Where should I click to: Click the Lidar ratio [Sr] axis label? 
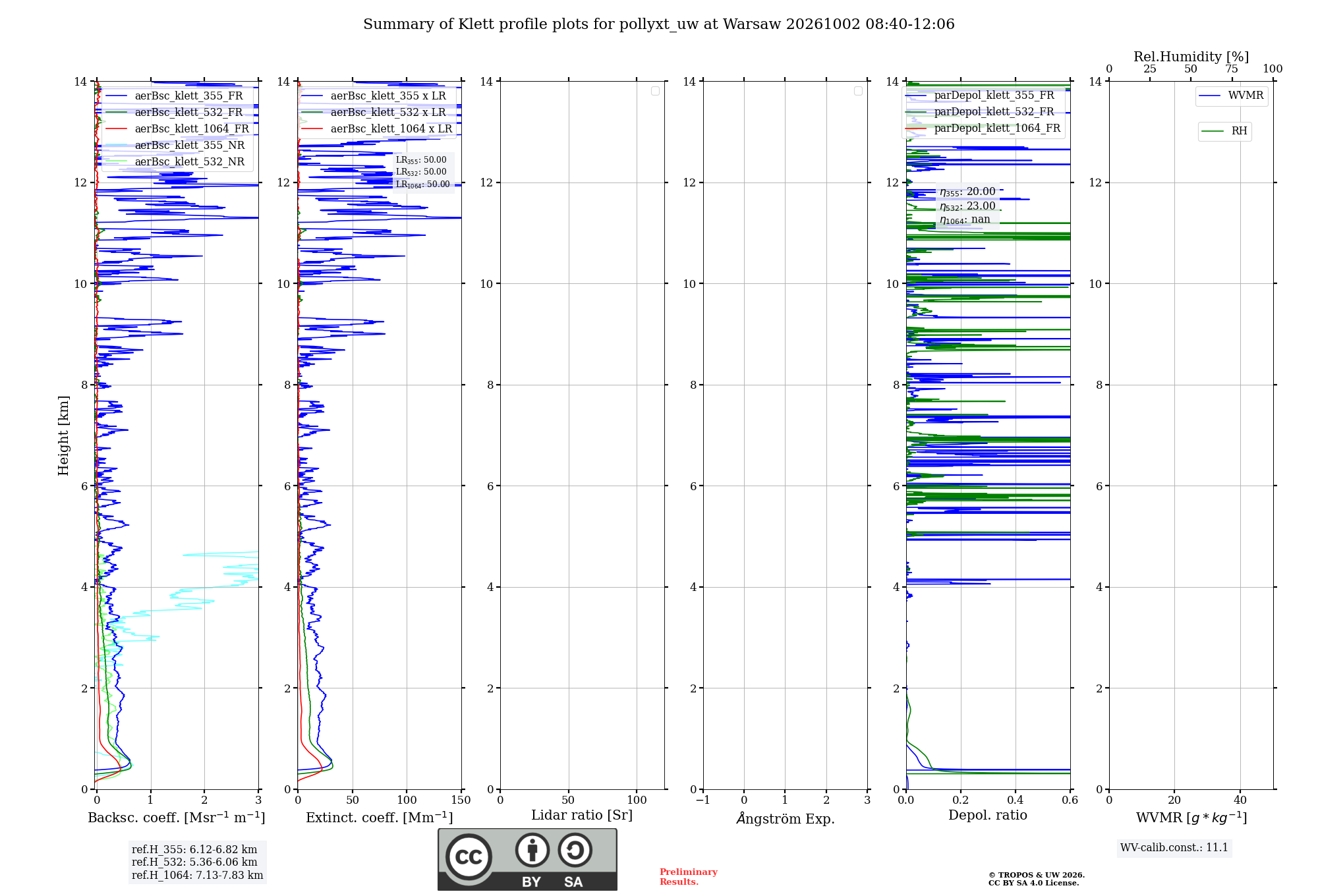pos(582,816)
